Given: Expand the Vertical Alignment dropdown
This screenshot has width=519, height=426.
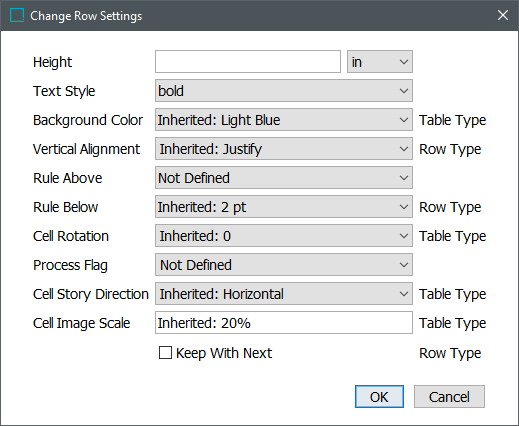Looking at the screenshot, I should pos(284,149).
